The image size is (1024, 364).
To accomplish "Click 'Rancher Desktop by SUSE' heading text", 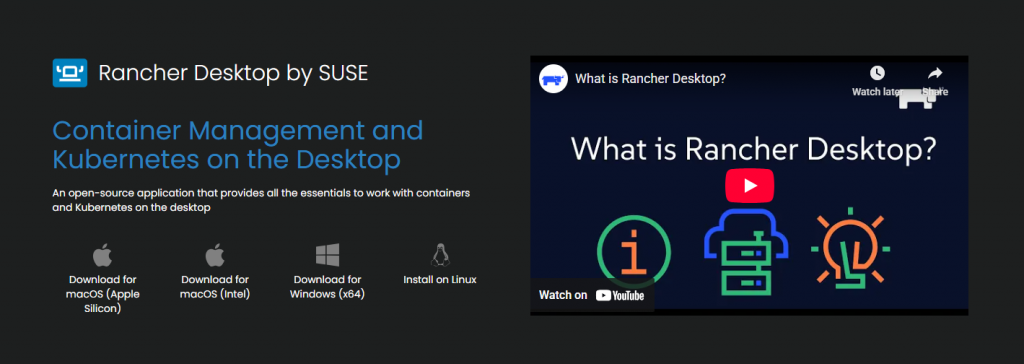I will click(233, 73).
